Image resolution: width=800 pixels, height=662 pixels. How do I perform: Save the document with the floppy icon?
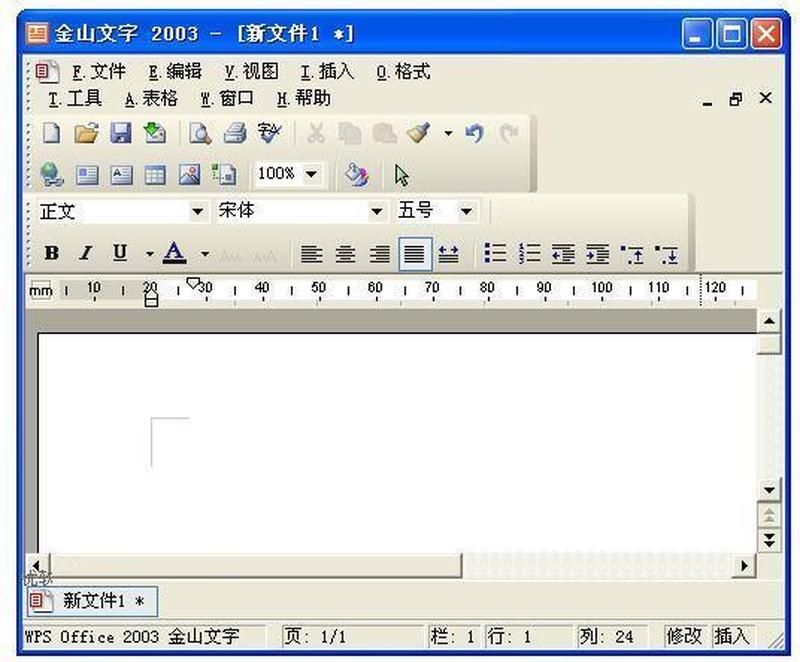[121, 134]
